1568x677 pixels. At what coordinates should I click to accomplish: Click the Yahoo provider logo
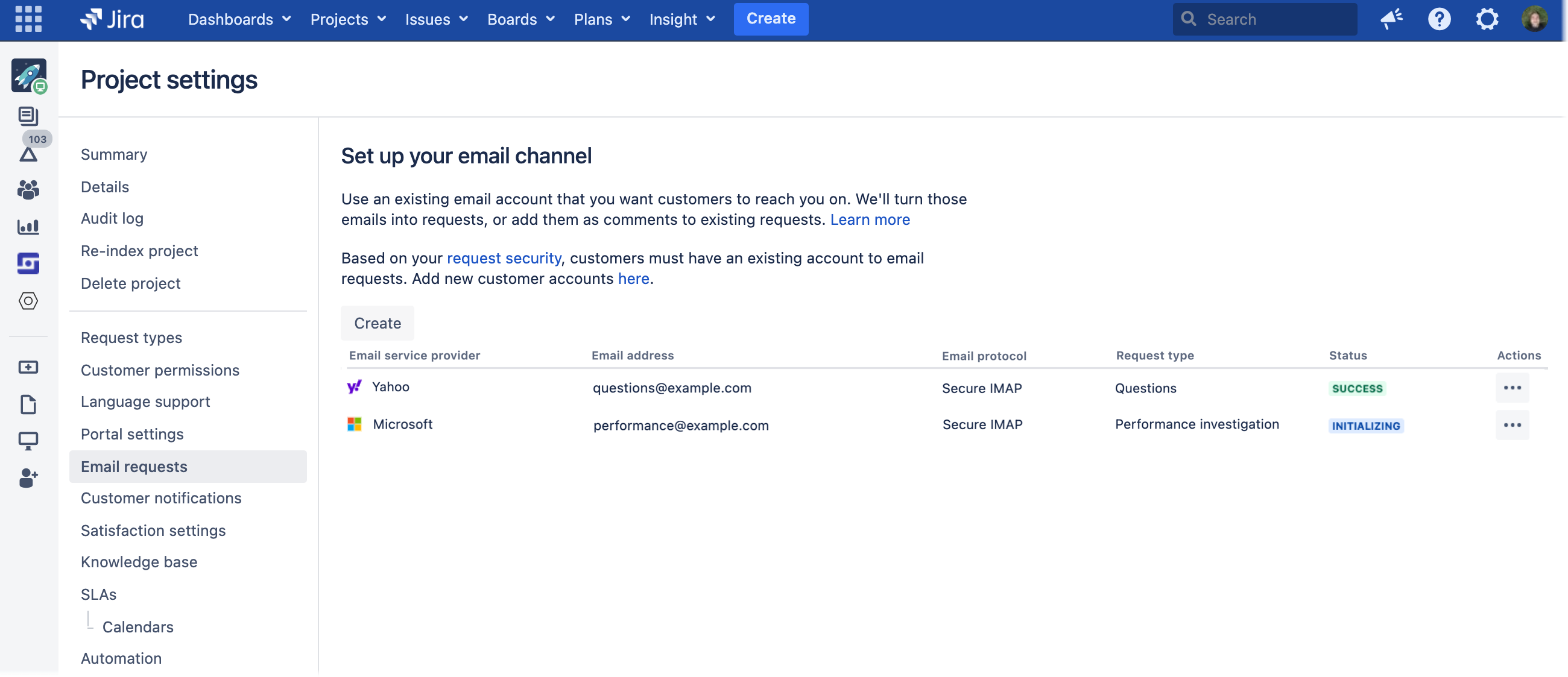[354, 387]
